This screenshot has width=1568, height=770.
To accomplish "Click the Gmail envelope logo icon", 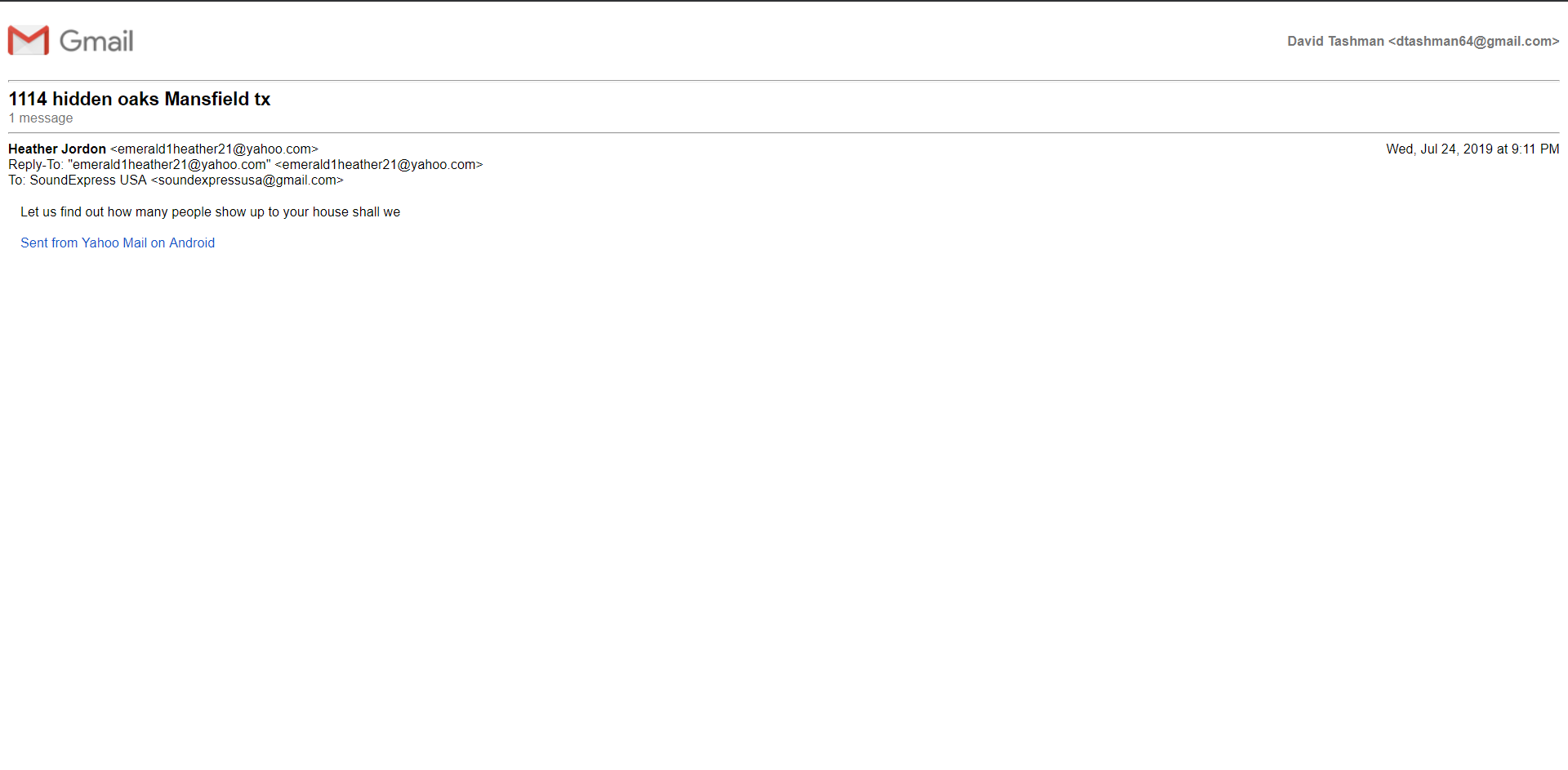I will coord(29,40).
